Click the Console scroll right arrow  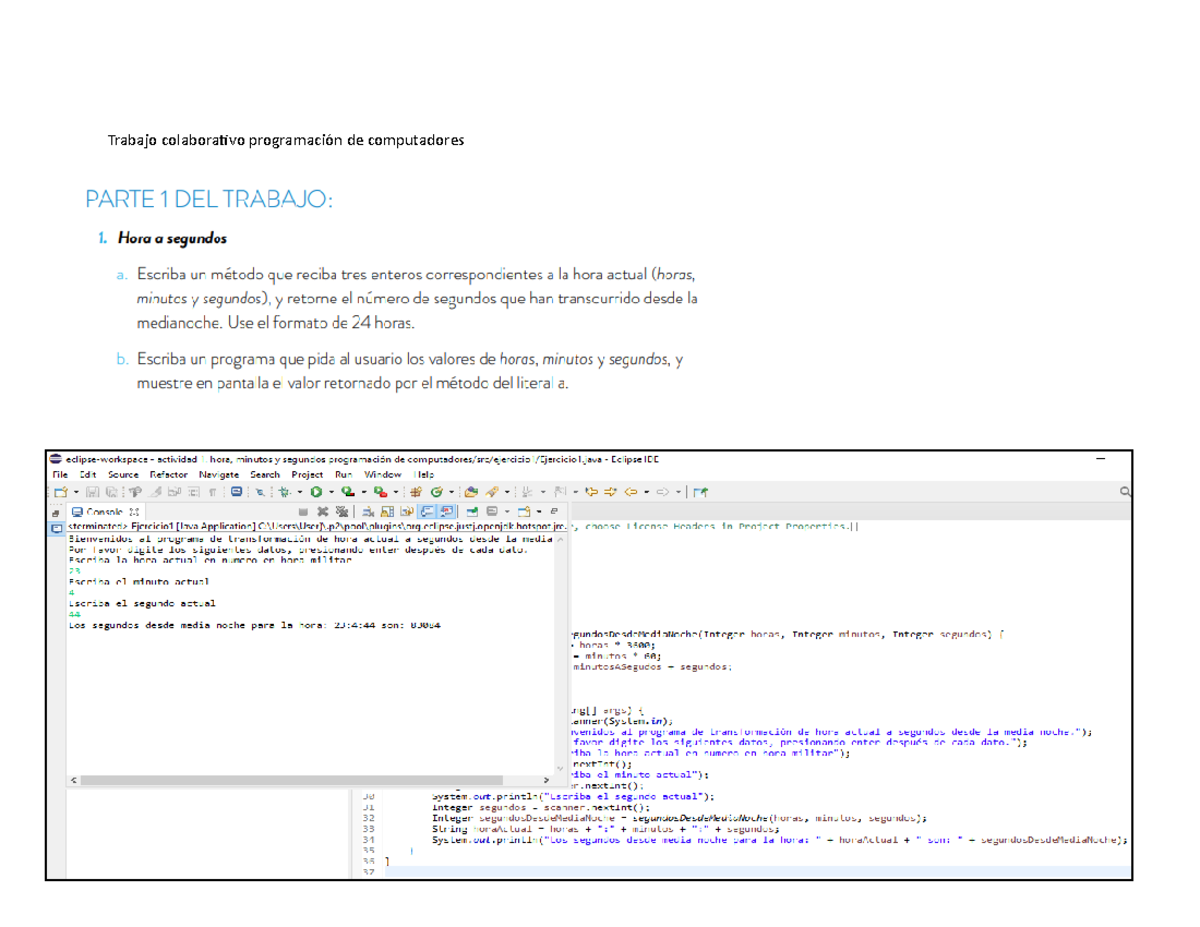[x=545, y=780]
